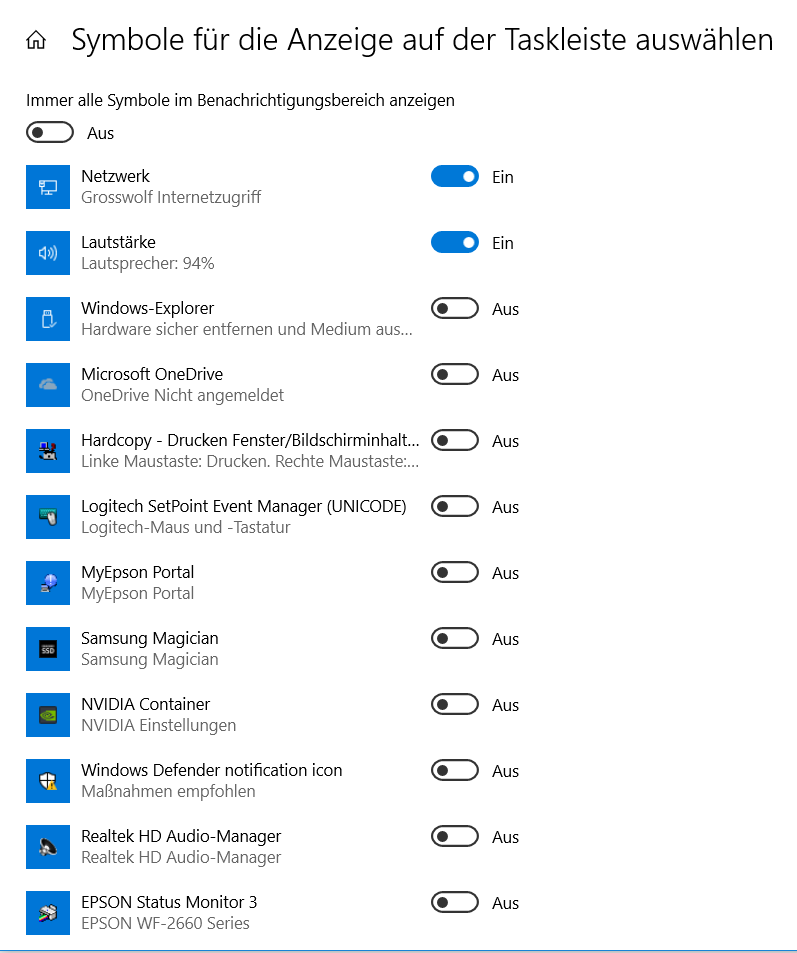The width and height of the screenshot is (797, 953).
Task: Turn on the Samsung Magician toggle
Action: [x=455, y=638]
